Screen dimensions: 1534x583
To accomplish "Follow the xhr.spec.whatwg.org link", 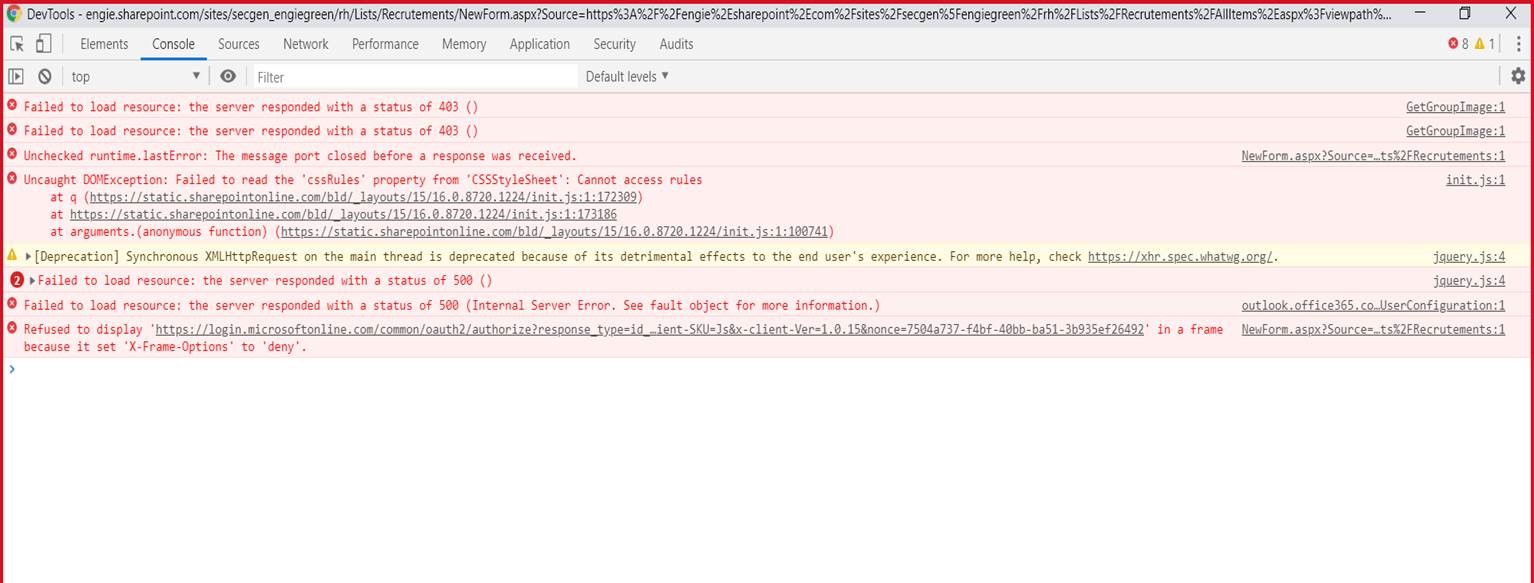I will point(1180,257).
